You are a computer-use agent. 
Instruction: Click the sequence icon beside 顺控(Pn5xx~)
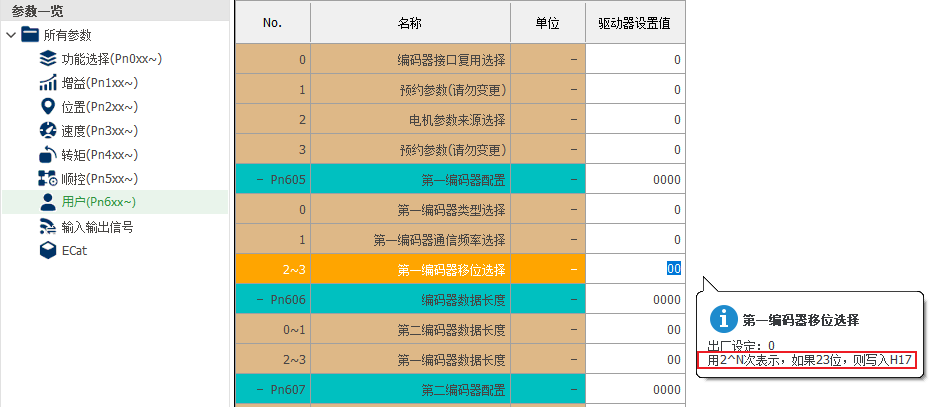[47, 179]
